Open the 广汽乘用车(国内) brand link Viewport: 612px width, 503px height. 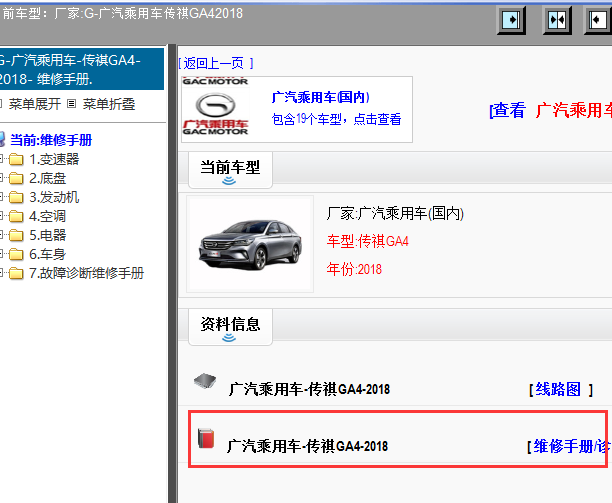coord(320,97)
